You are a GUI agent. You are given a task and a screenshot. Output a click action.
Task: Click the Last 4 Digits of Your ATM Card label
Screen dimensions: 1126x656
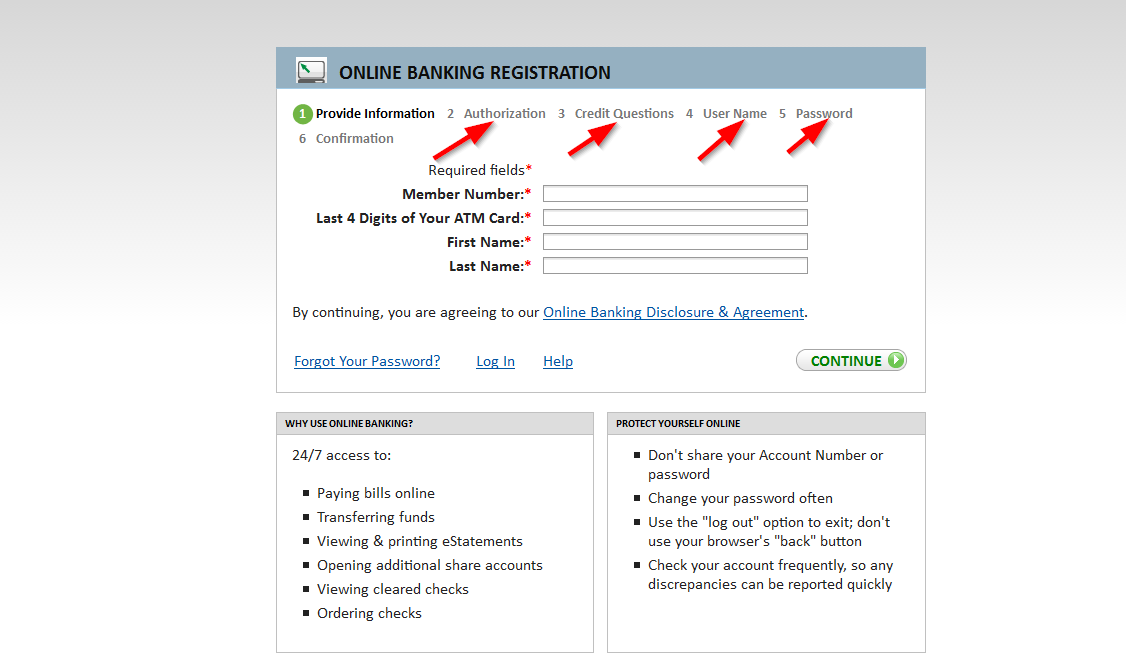(x=423, y=218)
